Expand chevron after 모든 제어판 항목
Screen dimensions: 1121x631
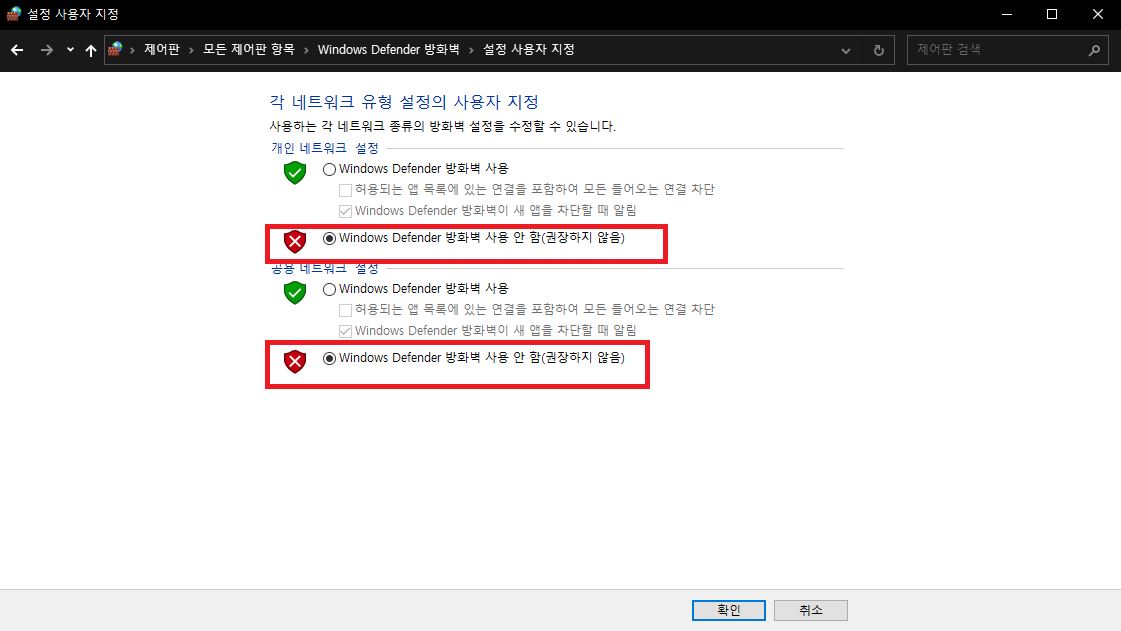tap(306, 50)
